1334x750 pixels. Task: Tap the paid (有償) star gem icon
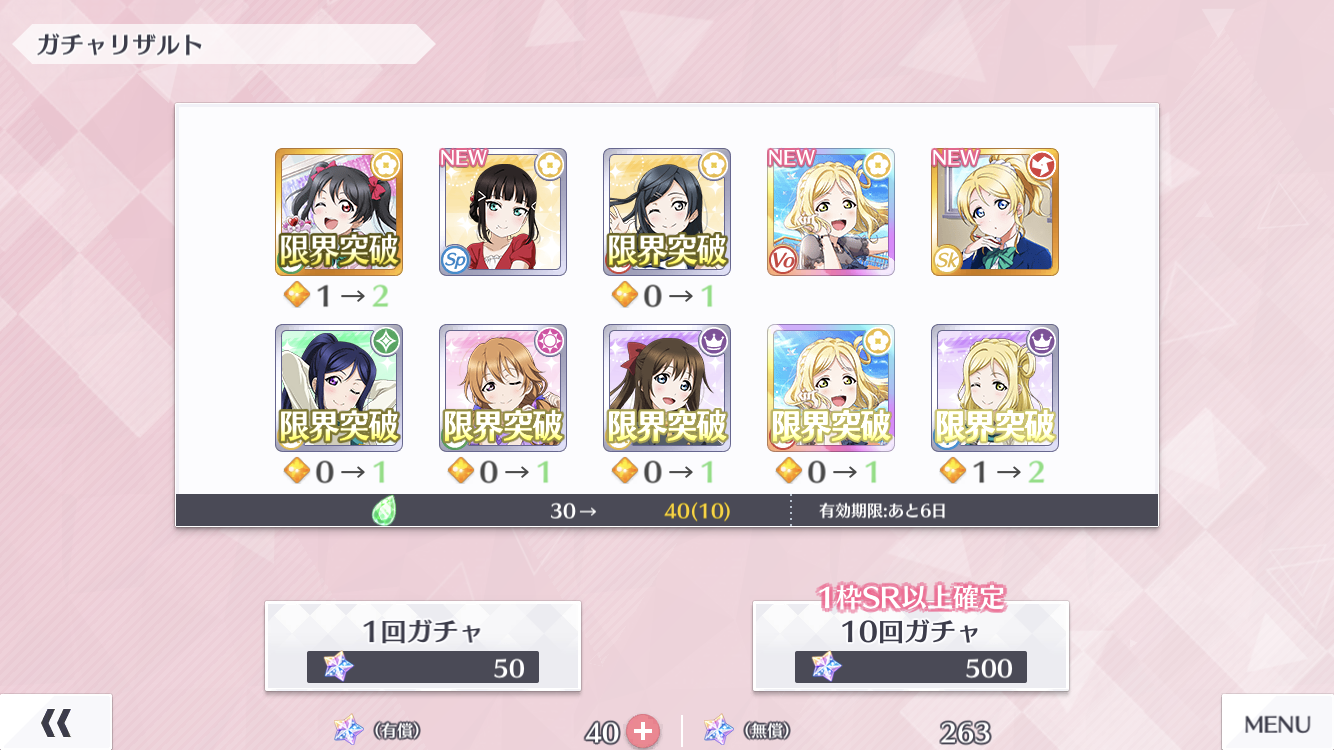pyautogui.click(x=349, y=731)
